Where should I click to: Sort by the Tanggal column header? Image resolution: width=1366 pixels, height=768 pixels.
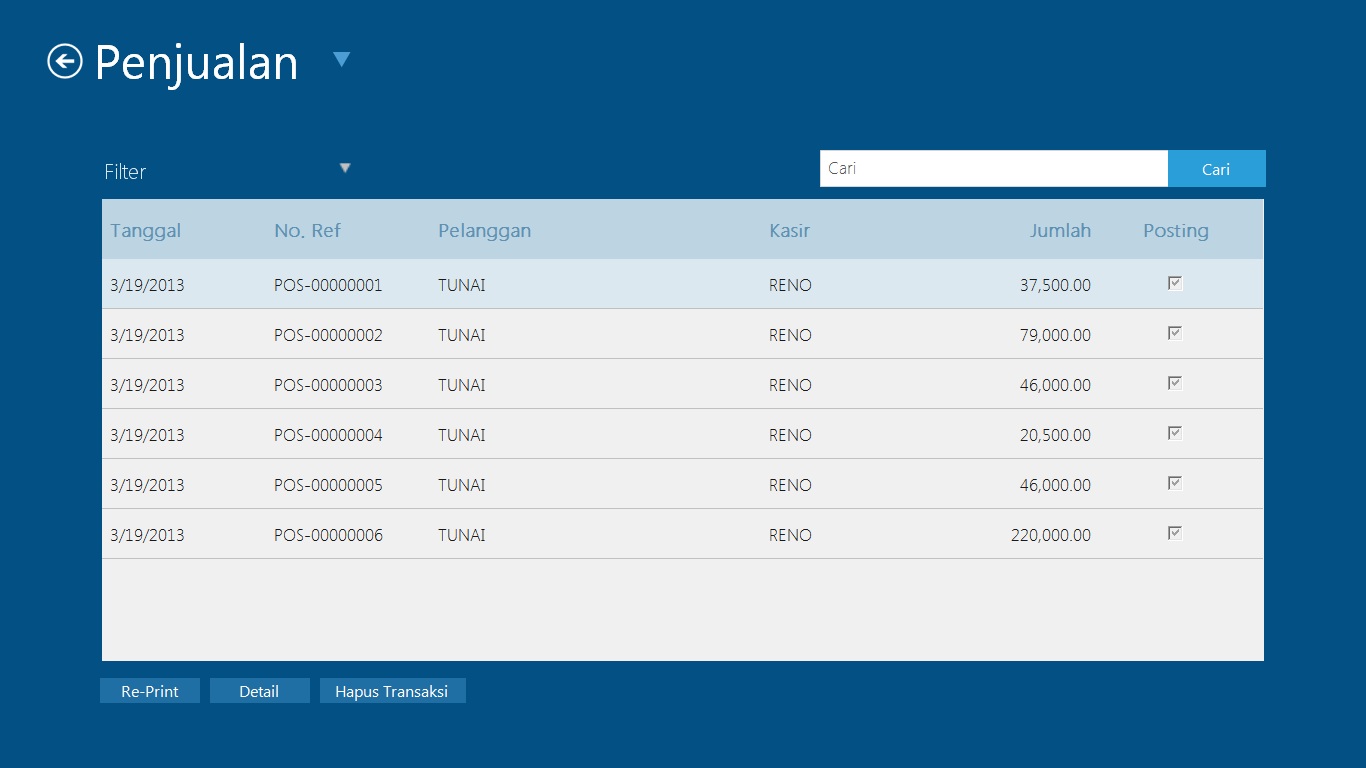tap(146, 231)
